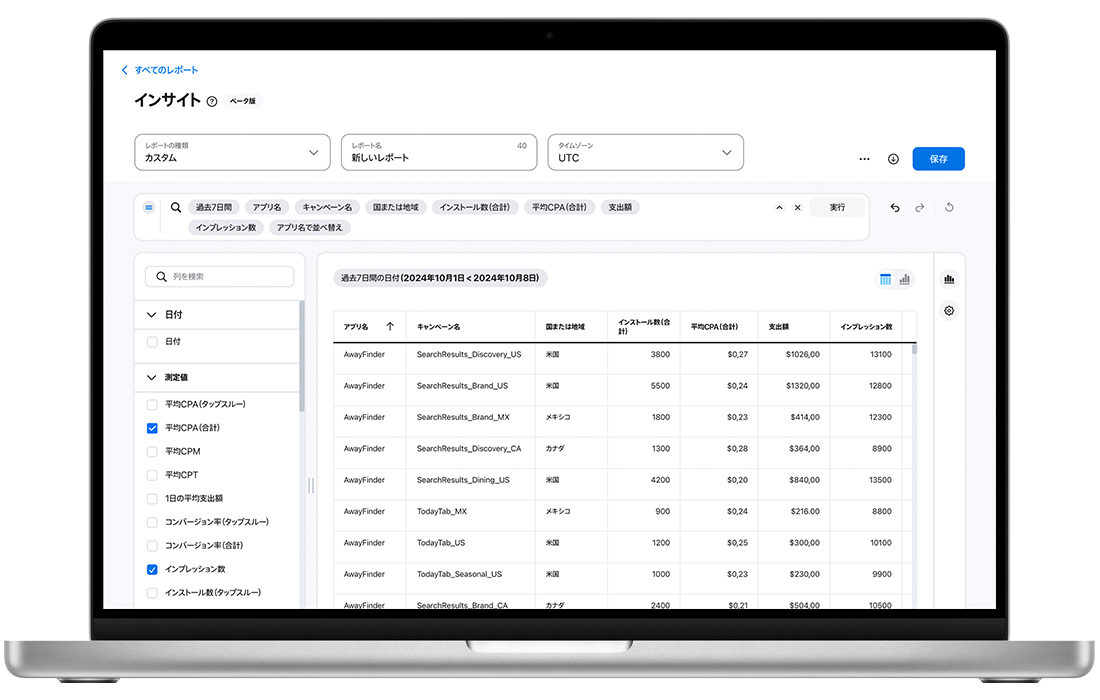1100x700 pixels.
Task: Uncheck the インプレッション数 checkbox
Action: point(152,569)
